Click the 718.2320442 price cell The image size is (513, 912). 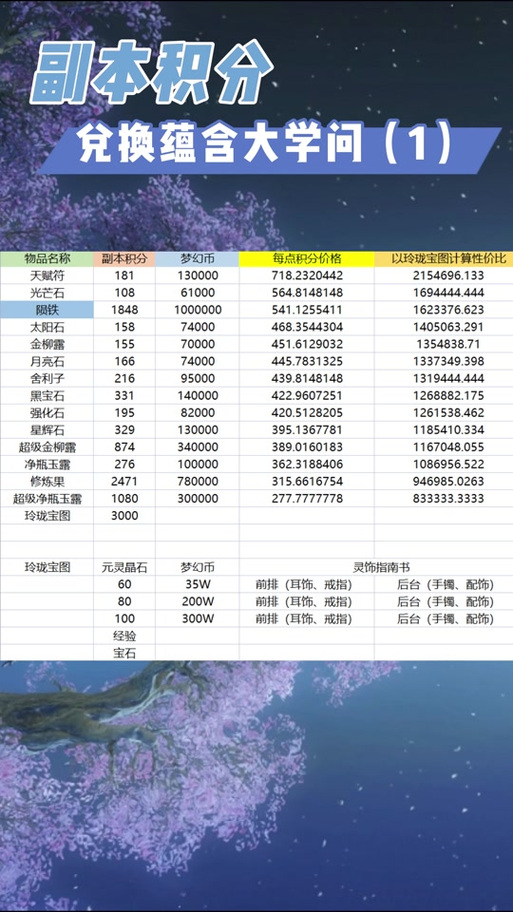tap(307, 276)
